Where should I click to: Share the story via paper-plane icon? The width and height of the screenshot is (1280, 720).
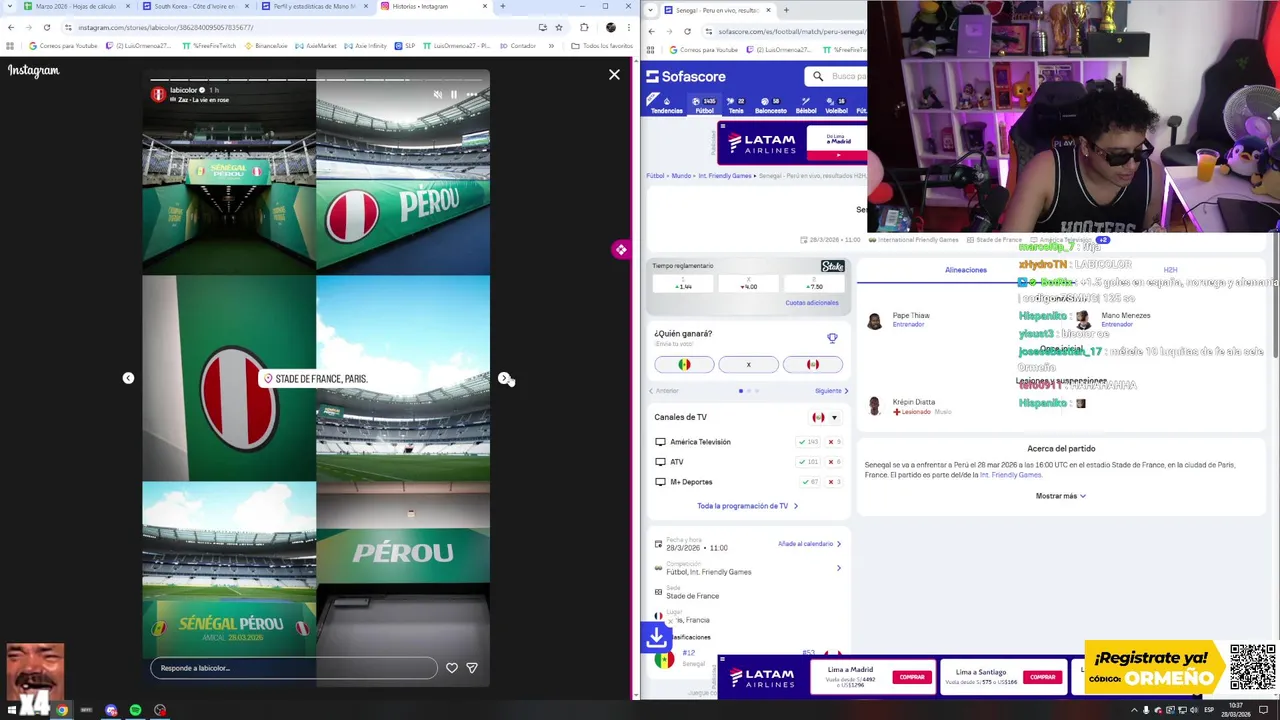click(x=472, y=668)
